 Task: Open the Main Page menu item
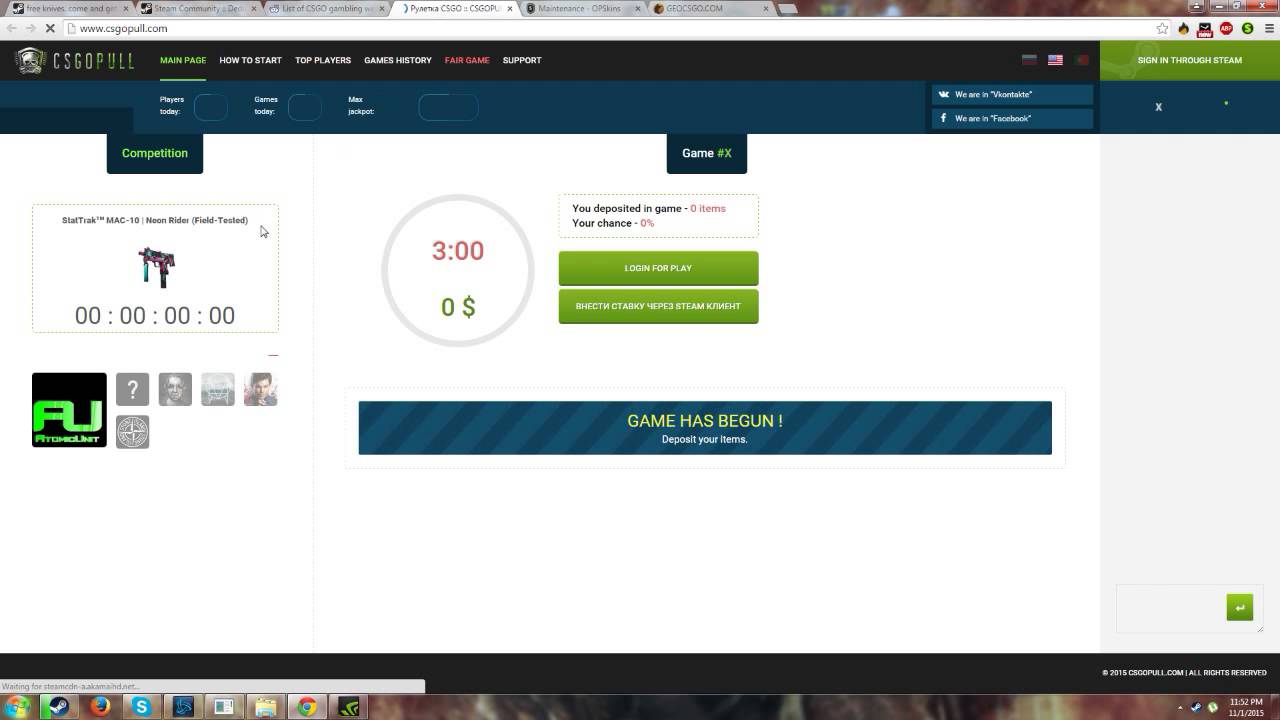(x=183, y=60)
